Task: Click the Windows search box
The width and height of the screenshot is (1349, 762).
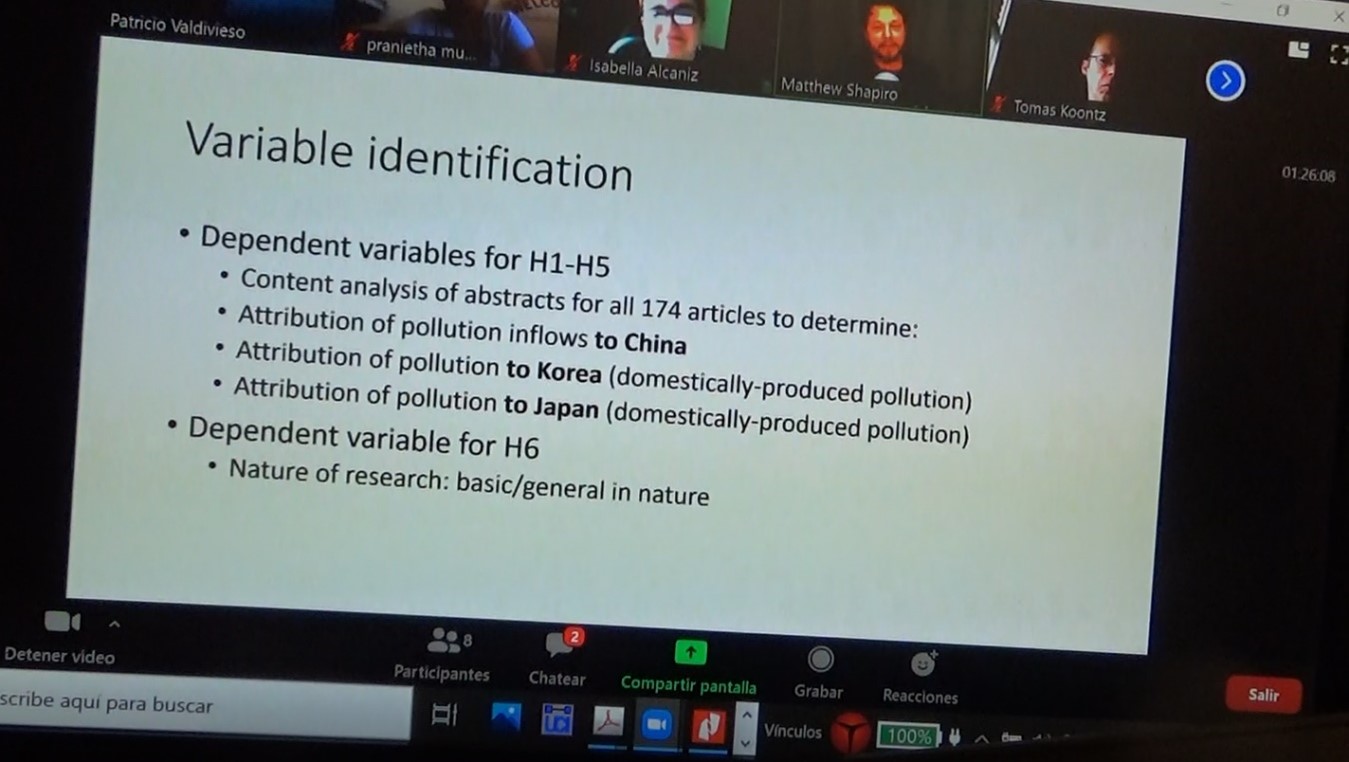Action: (205, 705)
